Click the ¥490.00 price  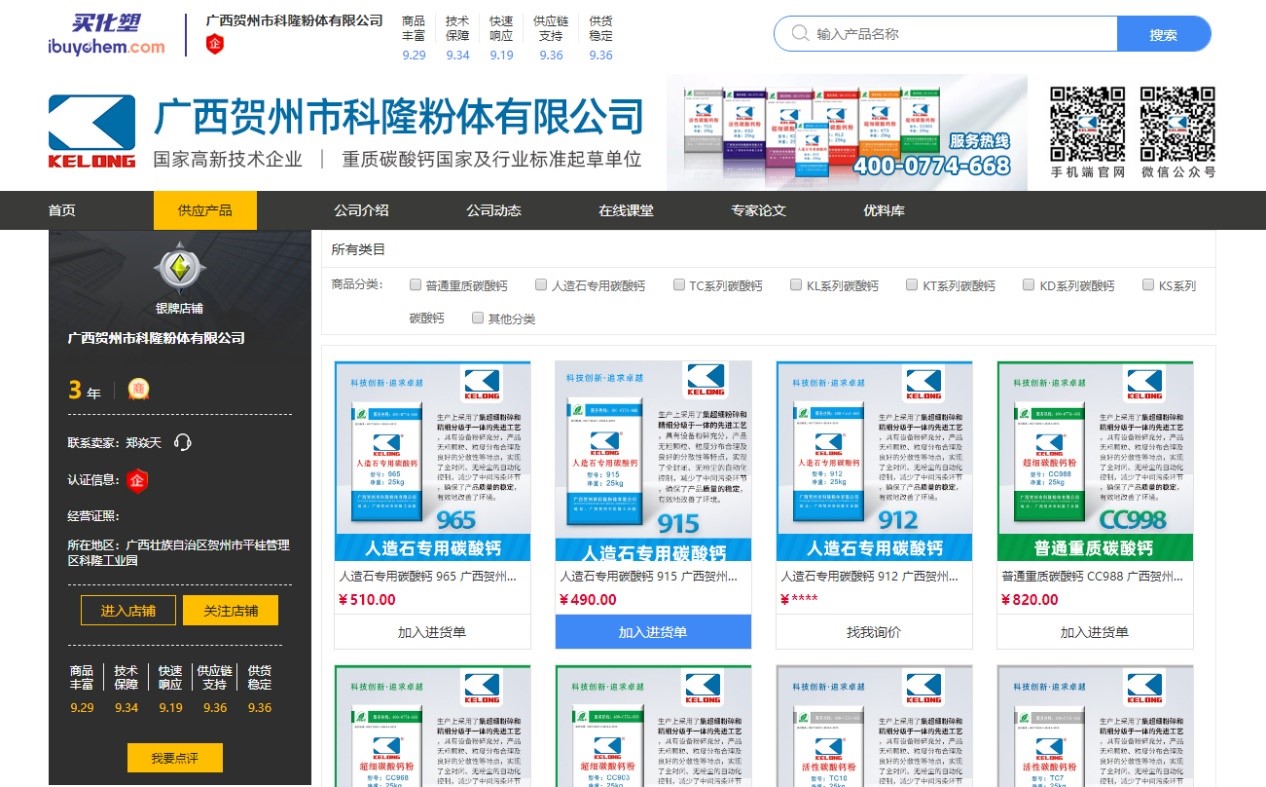click(588, 600)
